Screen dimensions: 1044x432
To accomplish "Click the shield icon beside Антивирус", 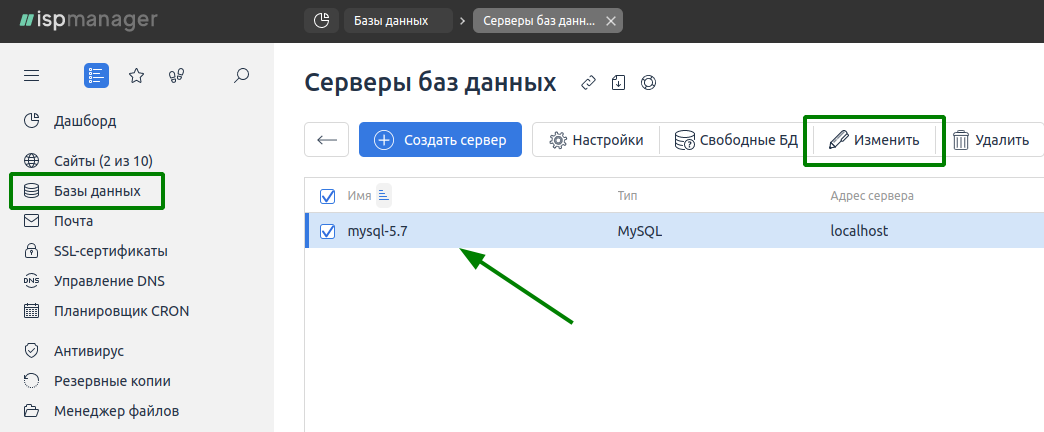I will point(31,350).
